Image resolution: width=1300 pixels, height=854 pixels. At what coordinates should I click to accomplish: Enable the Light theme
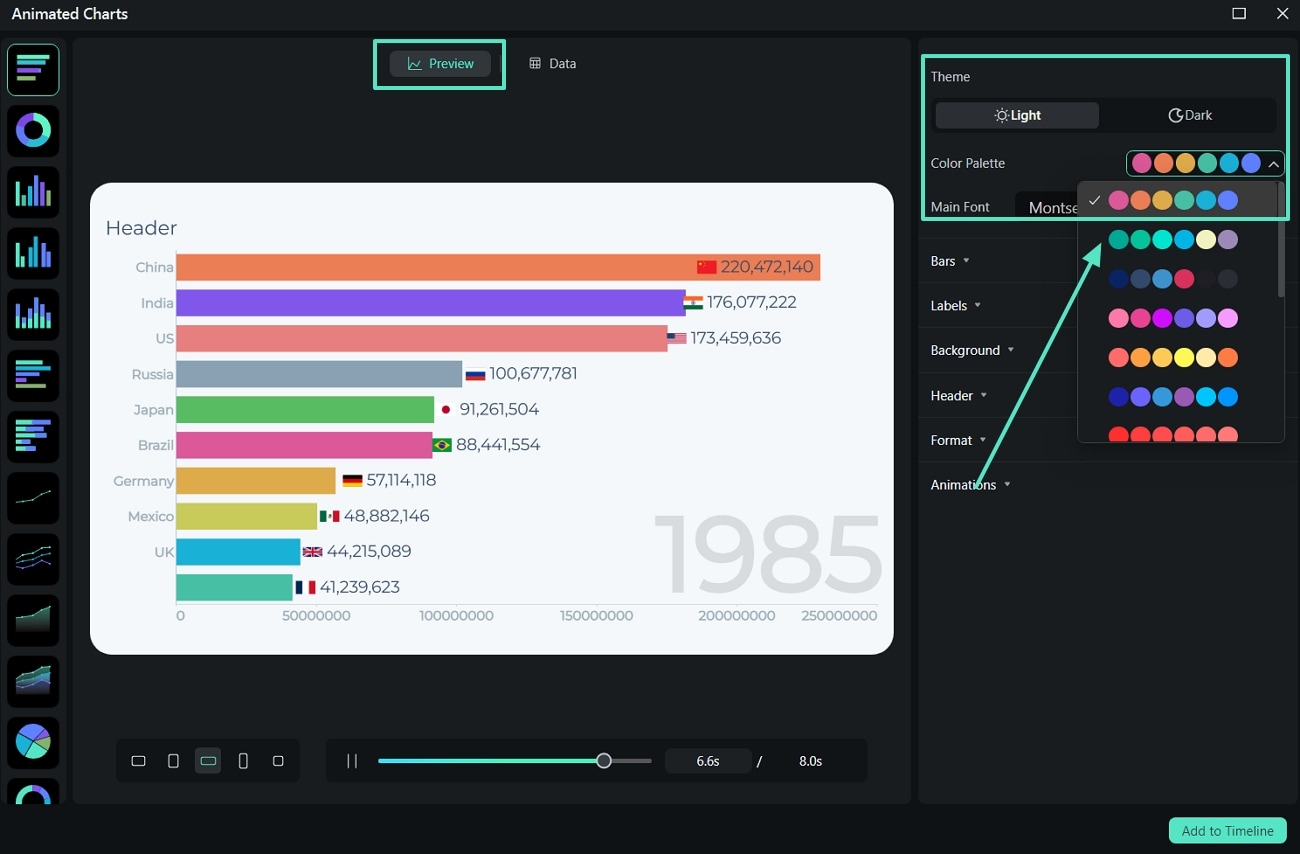coord(1017,115)
